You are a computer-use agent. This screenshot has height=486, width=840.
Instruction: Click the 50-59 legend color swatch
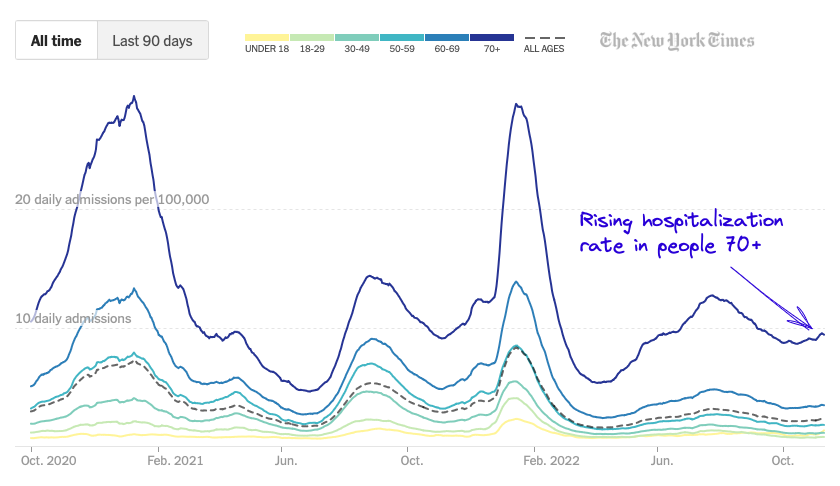(x=402, y=38)
